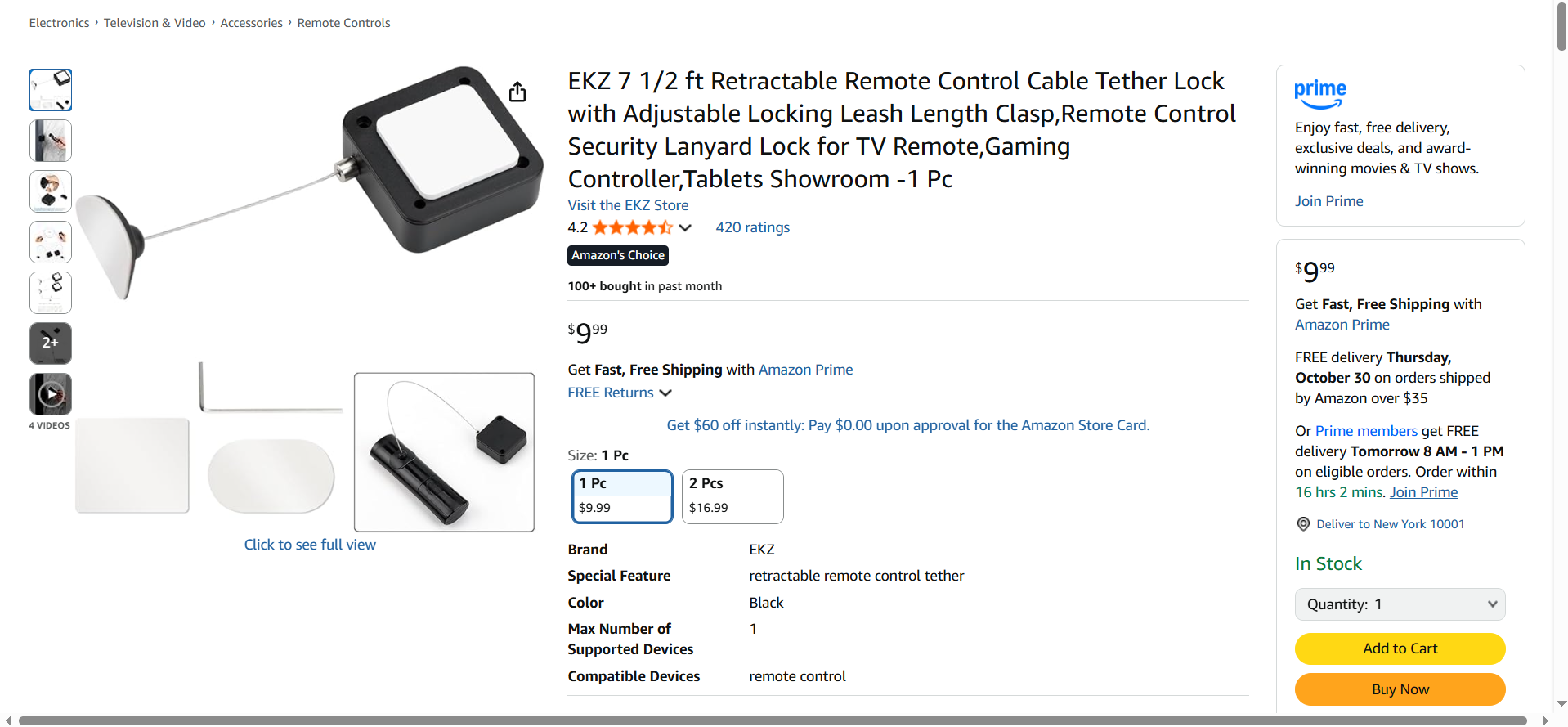Click the Add to Cart button
1568x727 pixels.
1400,648
